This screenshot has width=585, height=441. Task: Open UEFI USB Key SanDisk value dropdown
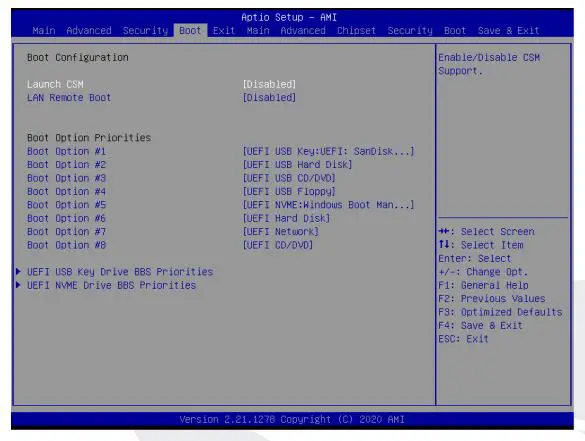tap(328, 151)
